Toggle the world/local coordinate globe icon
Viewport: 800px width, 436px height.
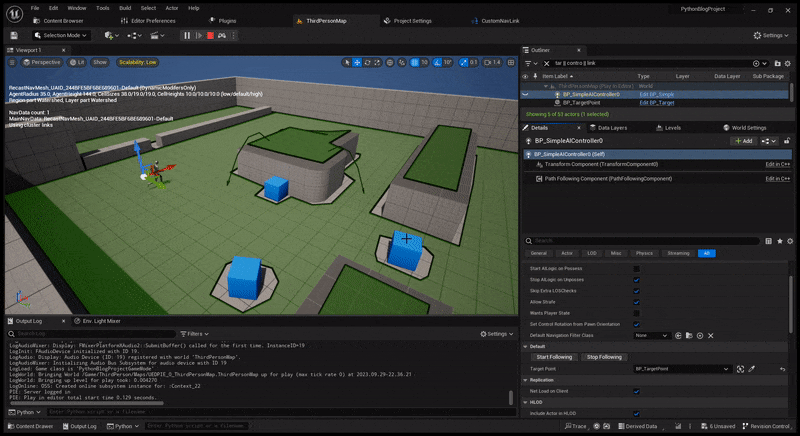pyautogui.click(x=390, y=62)
